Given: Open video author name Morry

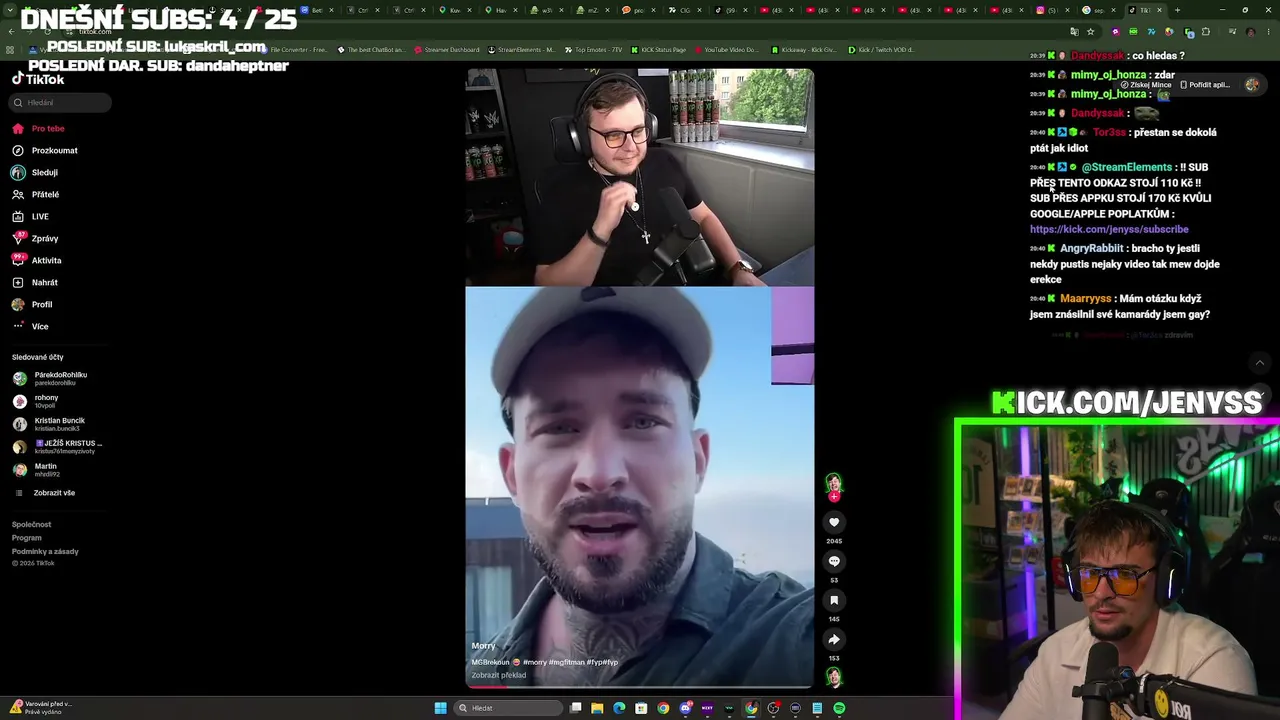Looking at the screenshot, I should pyautogui.click(x=483, y=646).
